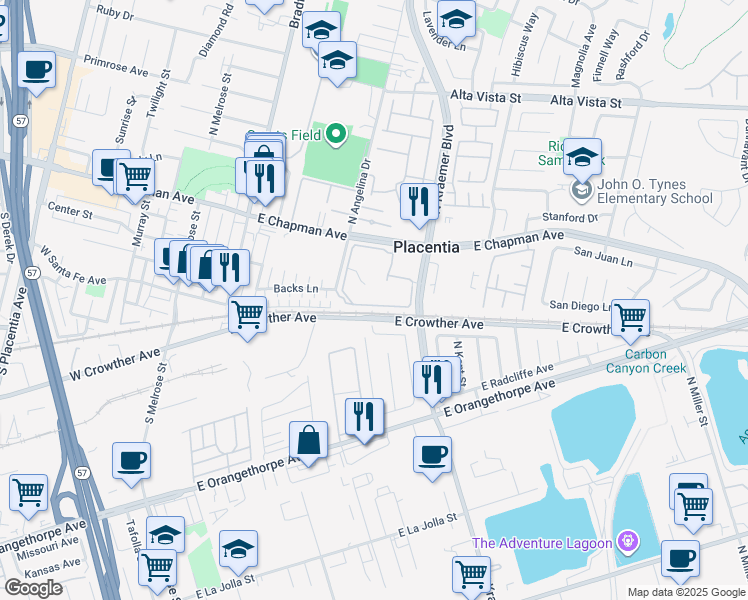
Task: Click the shopping cart marker below Backs Ln
Action: (247, 315)
